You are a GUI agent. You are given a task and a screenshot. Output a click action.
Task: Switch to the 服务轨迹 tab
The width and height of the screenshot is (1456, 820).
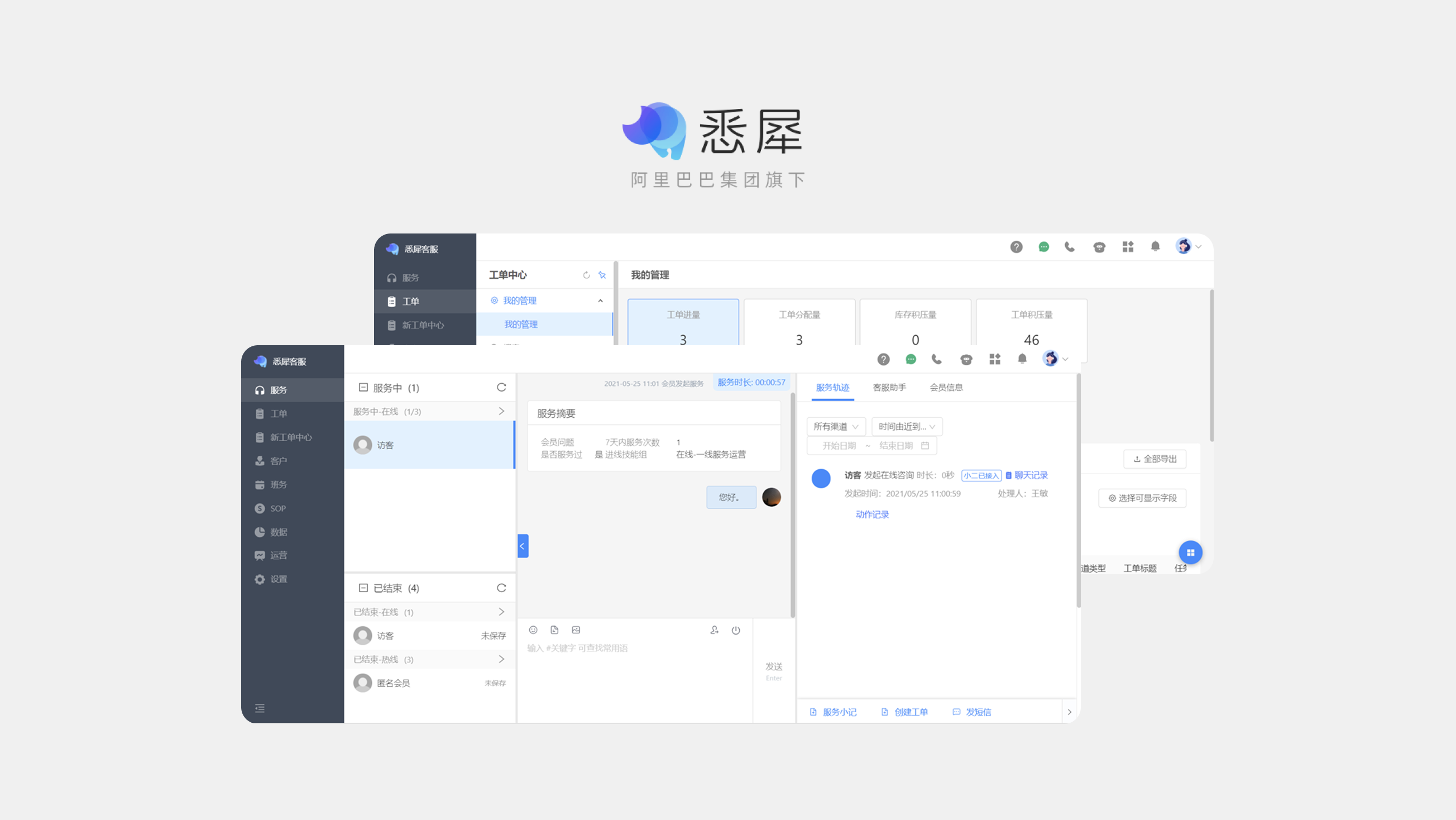pyautogui.click(x=832, y=388)
